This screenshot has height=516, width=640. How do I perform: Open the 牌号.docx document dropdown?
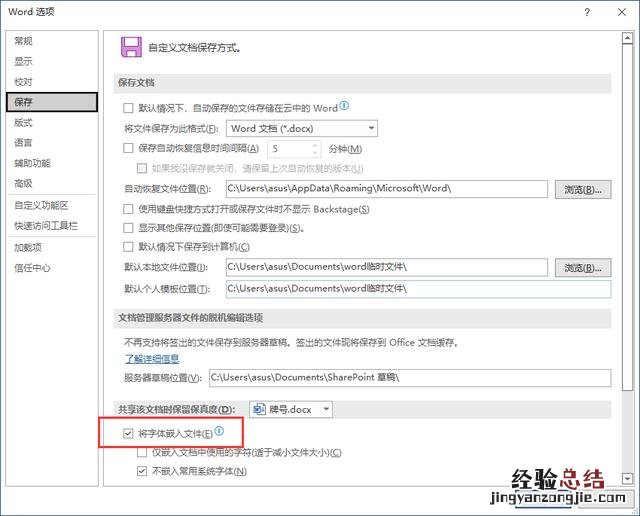(291, 409)
